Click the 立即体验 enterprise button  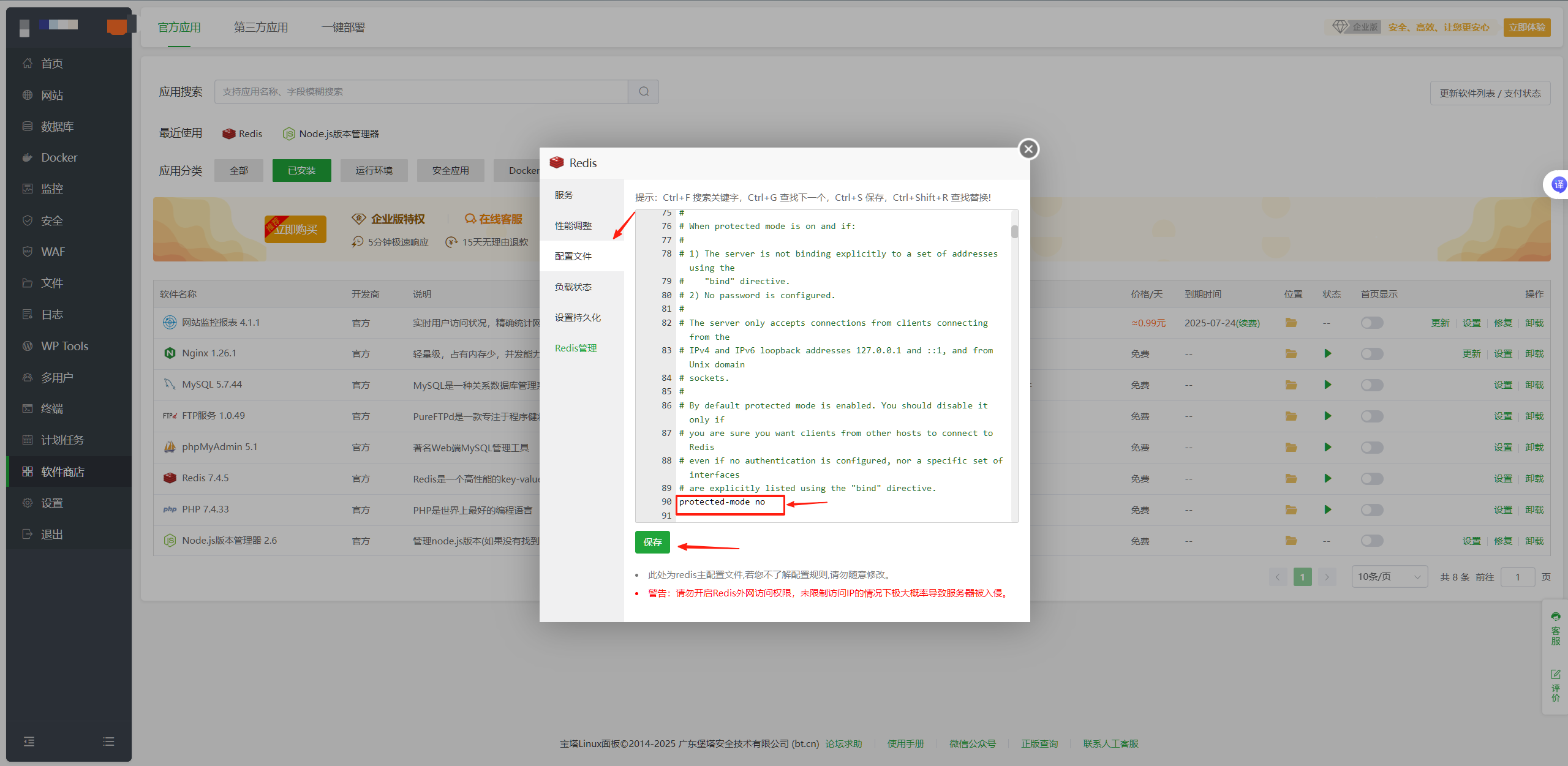coord(1526,28)
